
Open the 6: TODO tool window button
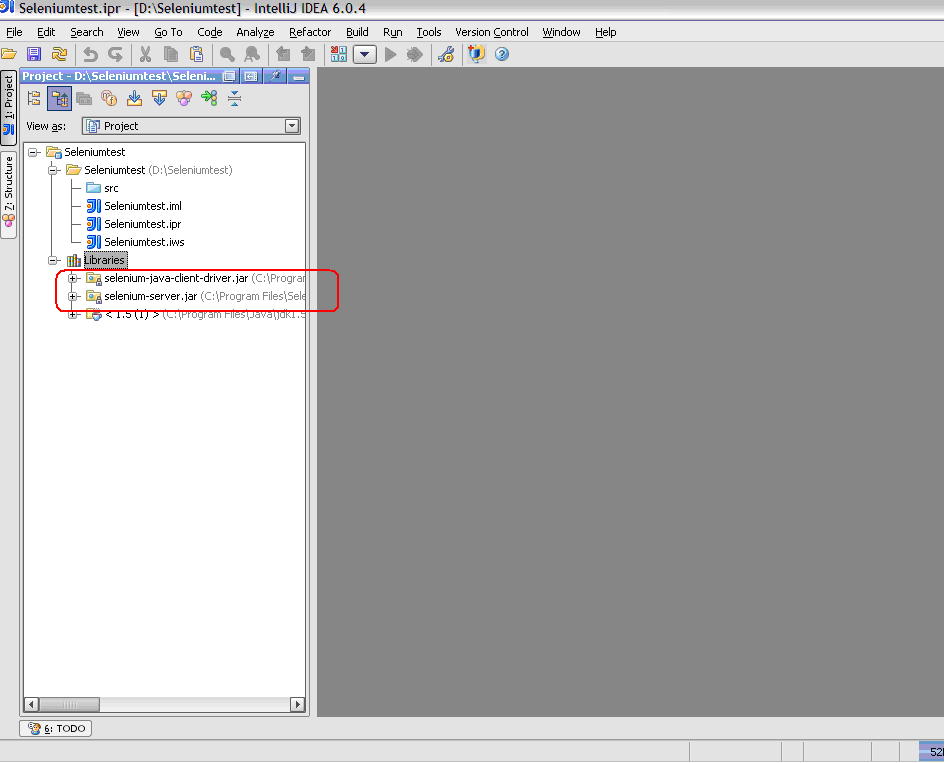[x=56, y=729]
